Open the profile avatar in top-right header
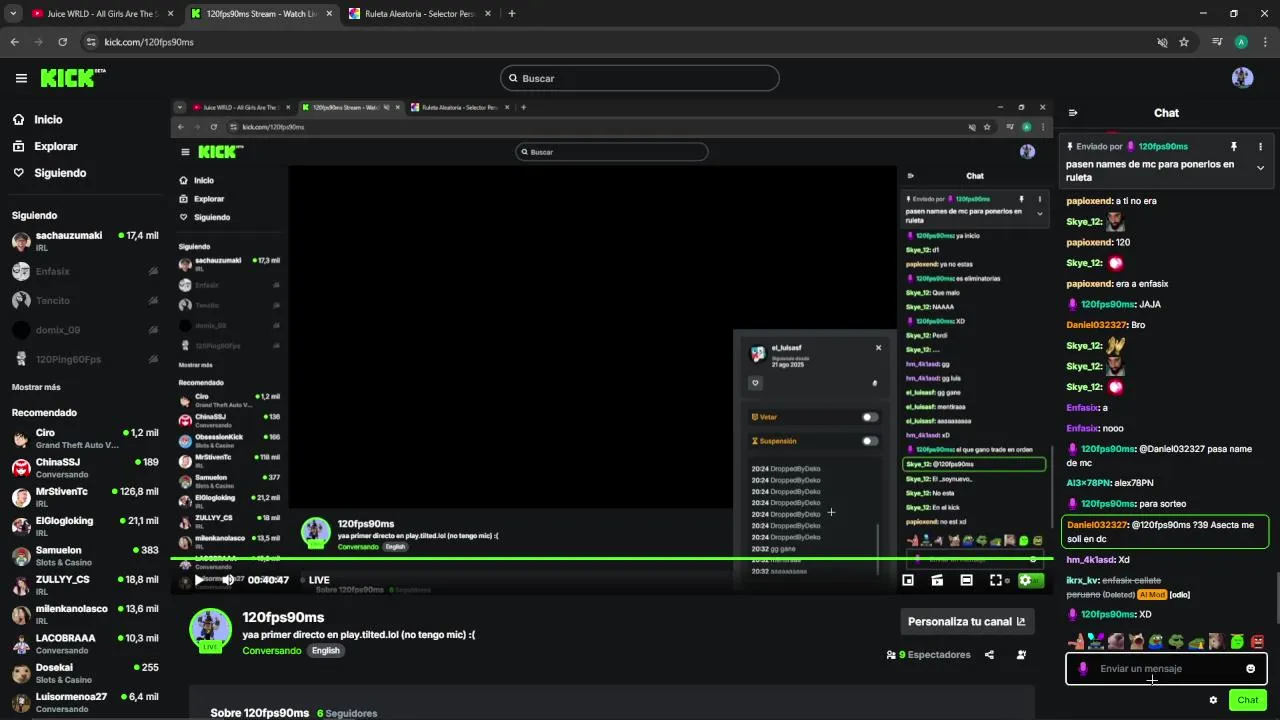 click(x=1242, y=78)
